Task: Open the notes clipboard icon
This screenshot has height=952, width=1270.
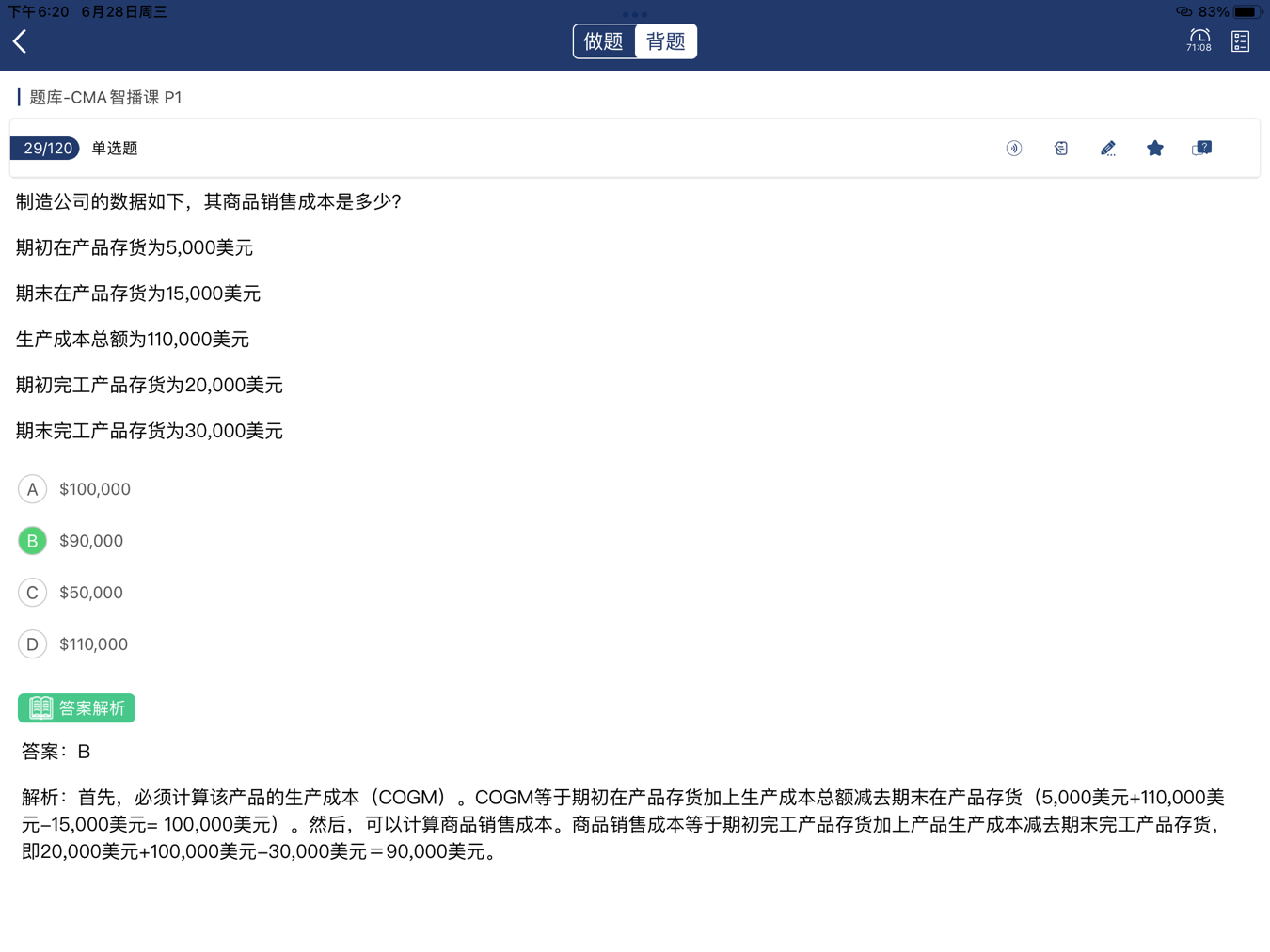Action: coord(1060,149)
